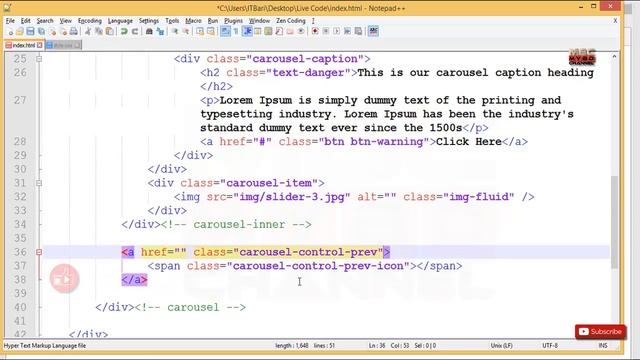Open the Tools menu

pyautogui.click(x=172, y=20)
